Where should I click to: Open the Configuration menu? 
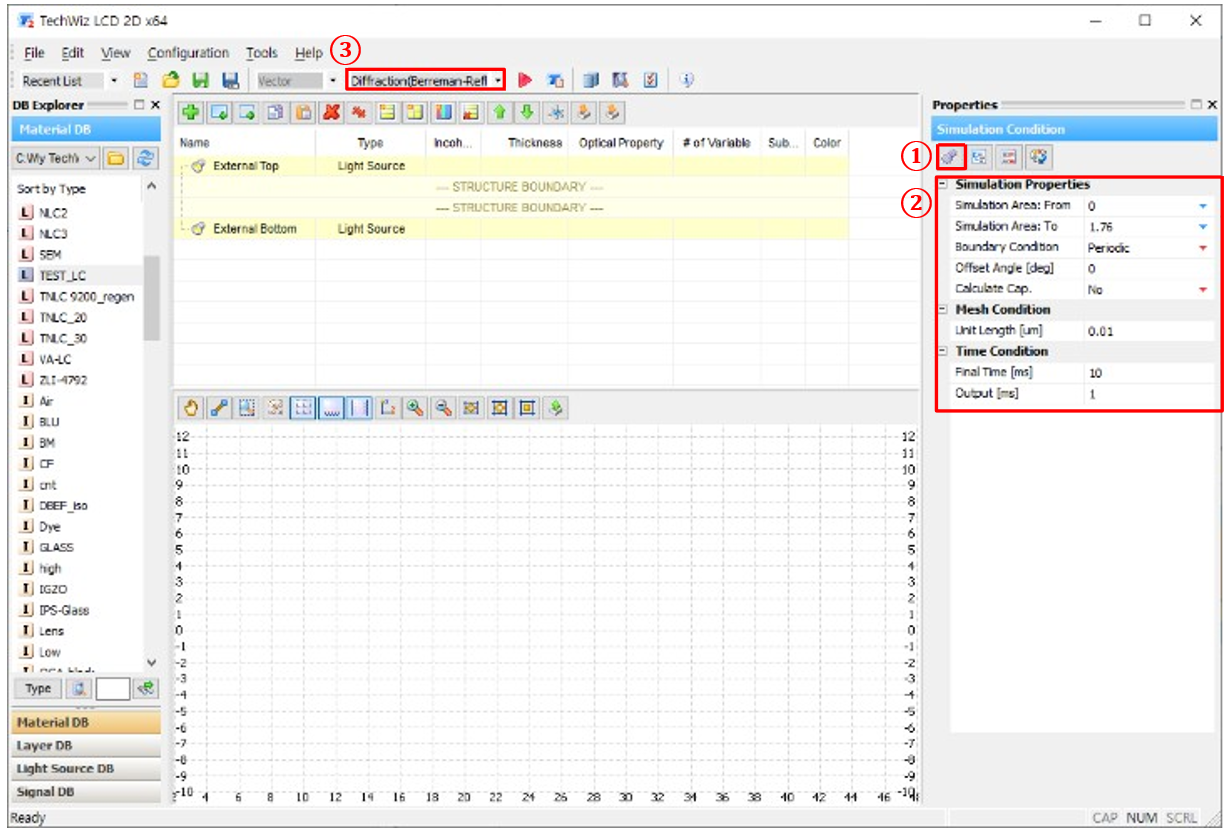pyautogui.click(x=187, y=53)
